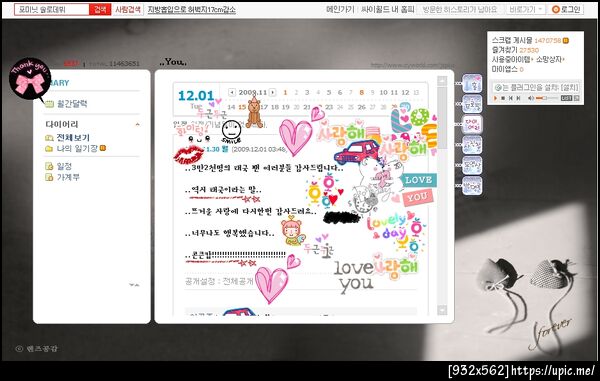Select date 26 in the calendar strip
Image resolution: width=600 pixels, height=381 pixels.
click(x=362, y=107)
